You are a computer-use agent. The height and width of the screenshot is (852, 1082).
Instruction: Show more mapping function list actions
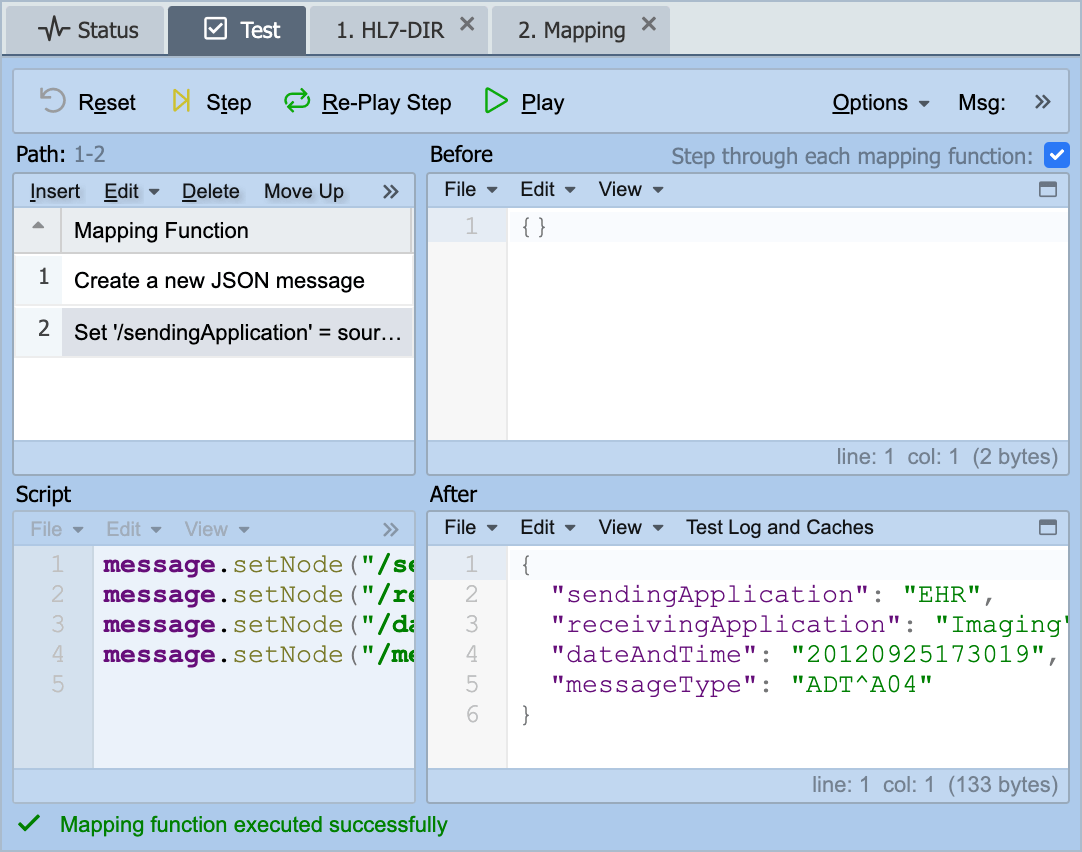[x=391, y=191]
